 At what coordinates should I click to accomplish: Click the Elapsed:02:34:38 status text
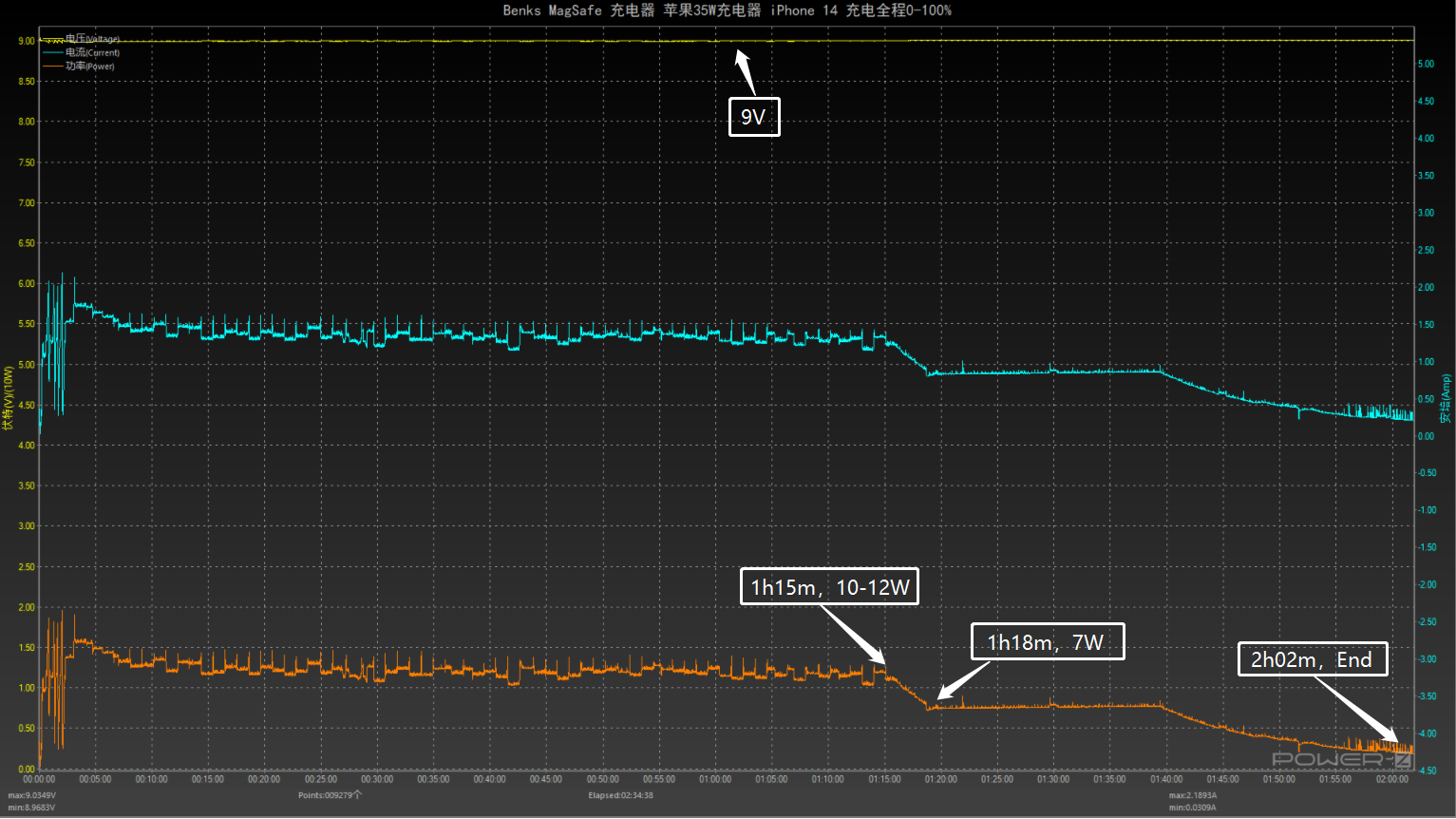(620, 795)
